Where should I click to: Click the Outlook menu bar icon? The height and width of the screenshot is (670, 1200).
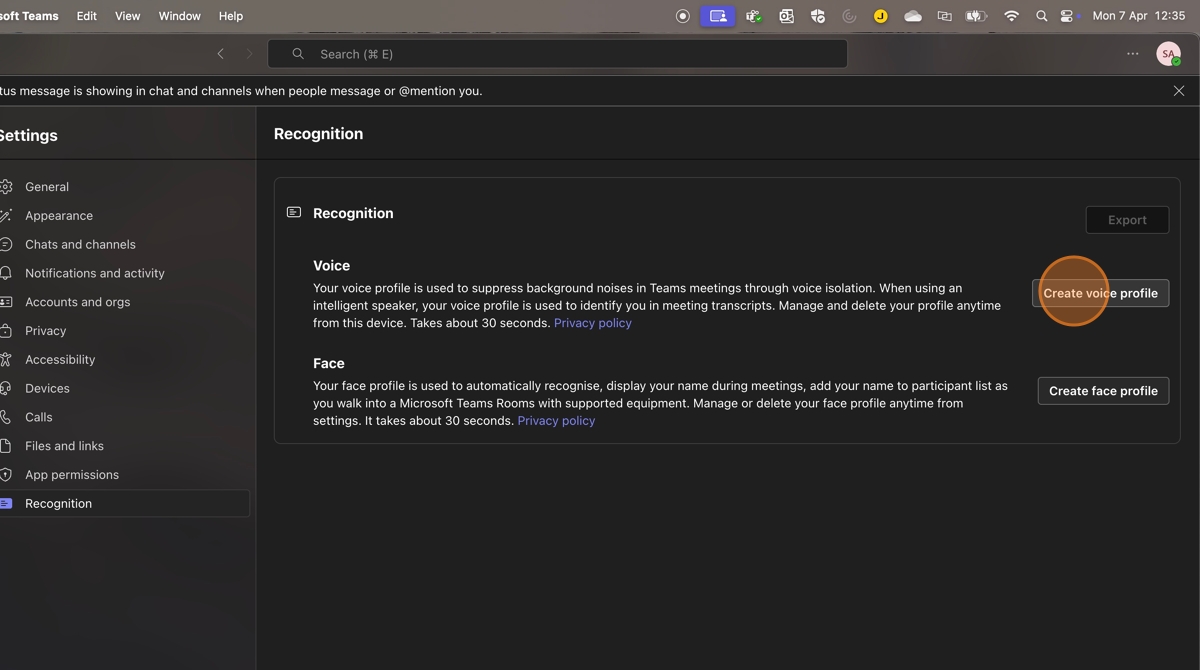click(787, 16)
